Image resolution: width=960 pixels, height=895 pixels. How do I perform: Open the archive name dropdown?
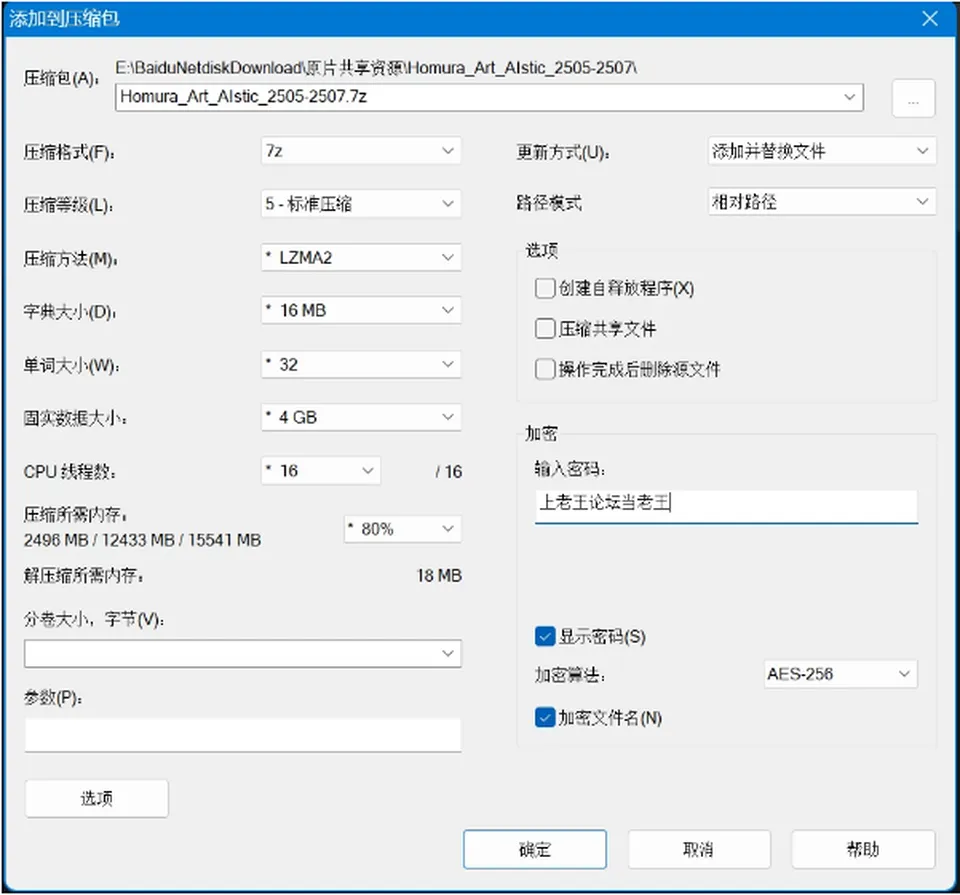tap(849, 97)
